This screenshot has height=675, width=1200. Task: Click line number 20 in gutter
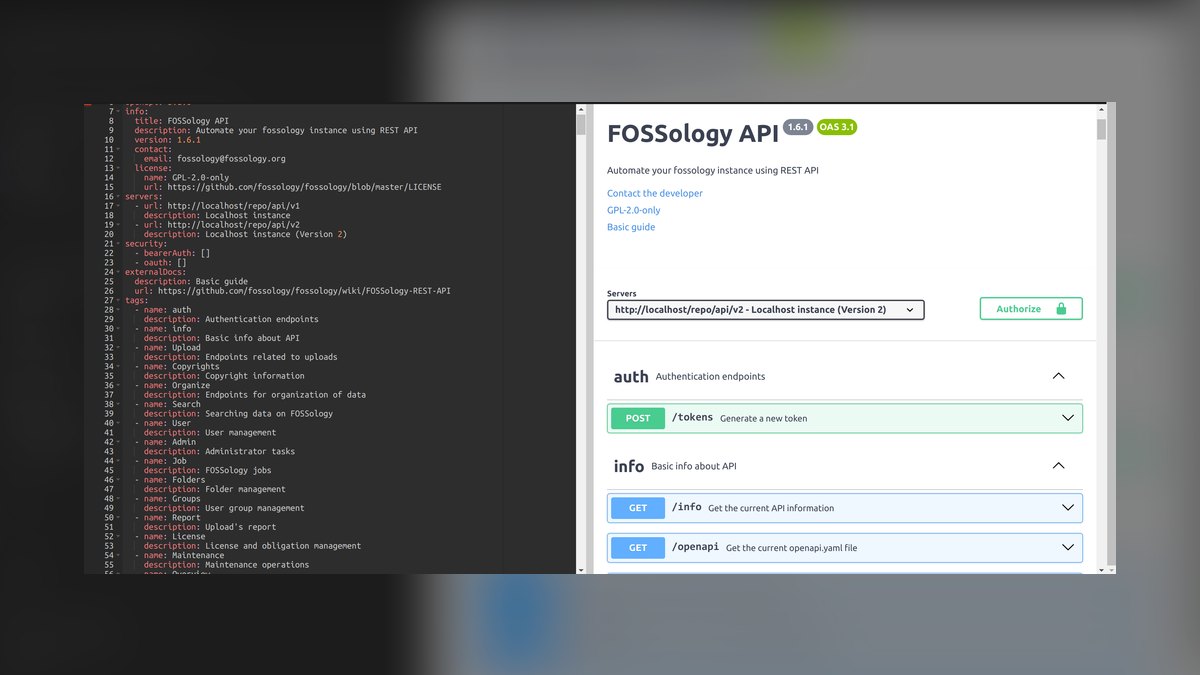click(109, 234)
